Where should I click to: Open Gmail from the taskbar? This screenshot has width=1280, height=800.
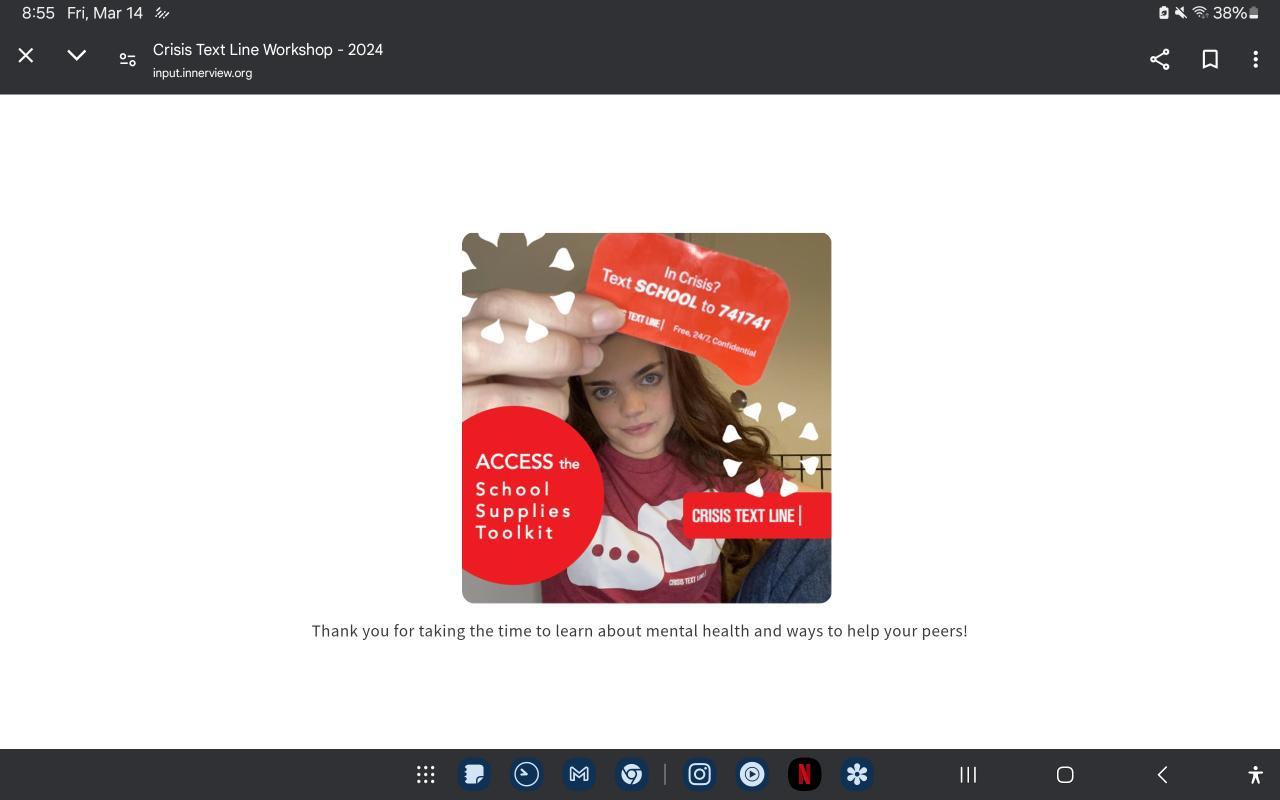(579, 774)
